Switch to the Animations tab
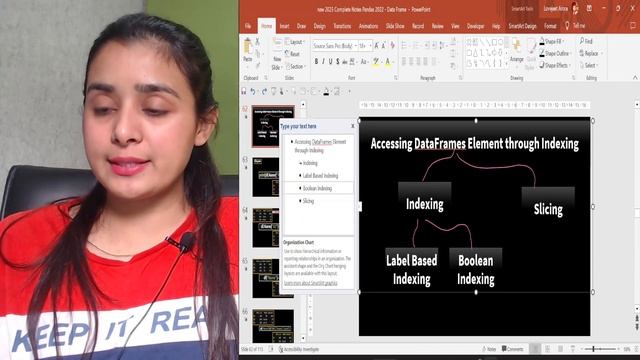The image size is (640, 360). [368, 26]
